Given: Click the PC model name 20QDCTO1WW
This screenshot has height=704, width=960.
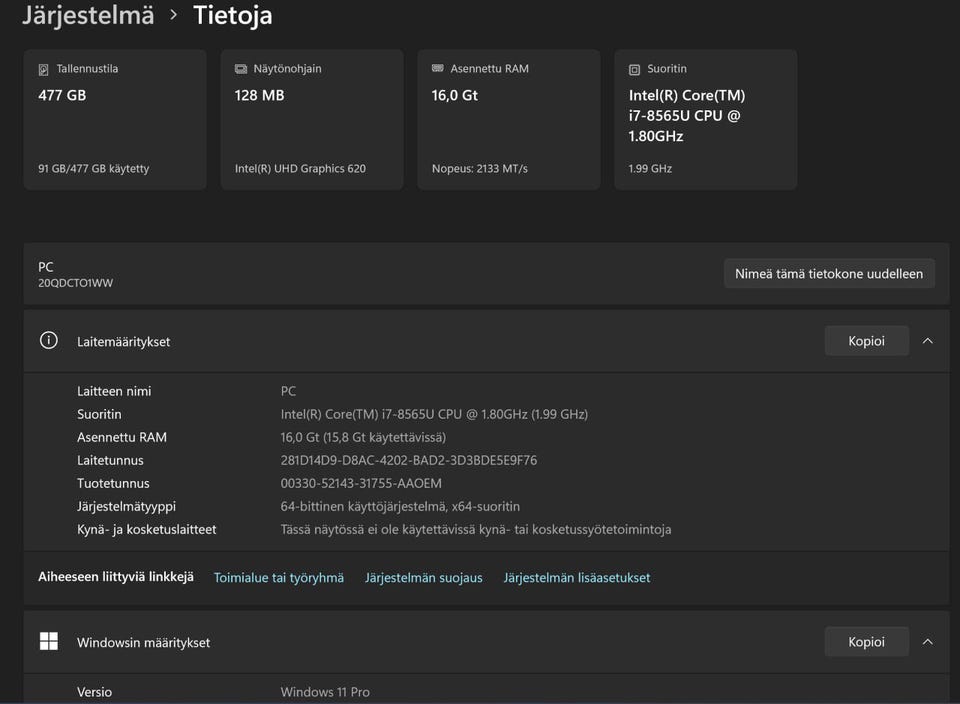Looking at the screenshot, I should tap(75, 283).
